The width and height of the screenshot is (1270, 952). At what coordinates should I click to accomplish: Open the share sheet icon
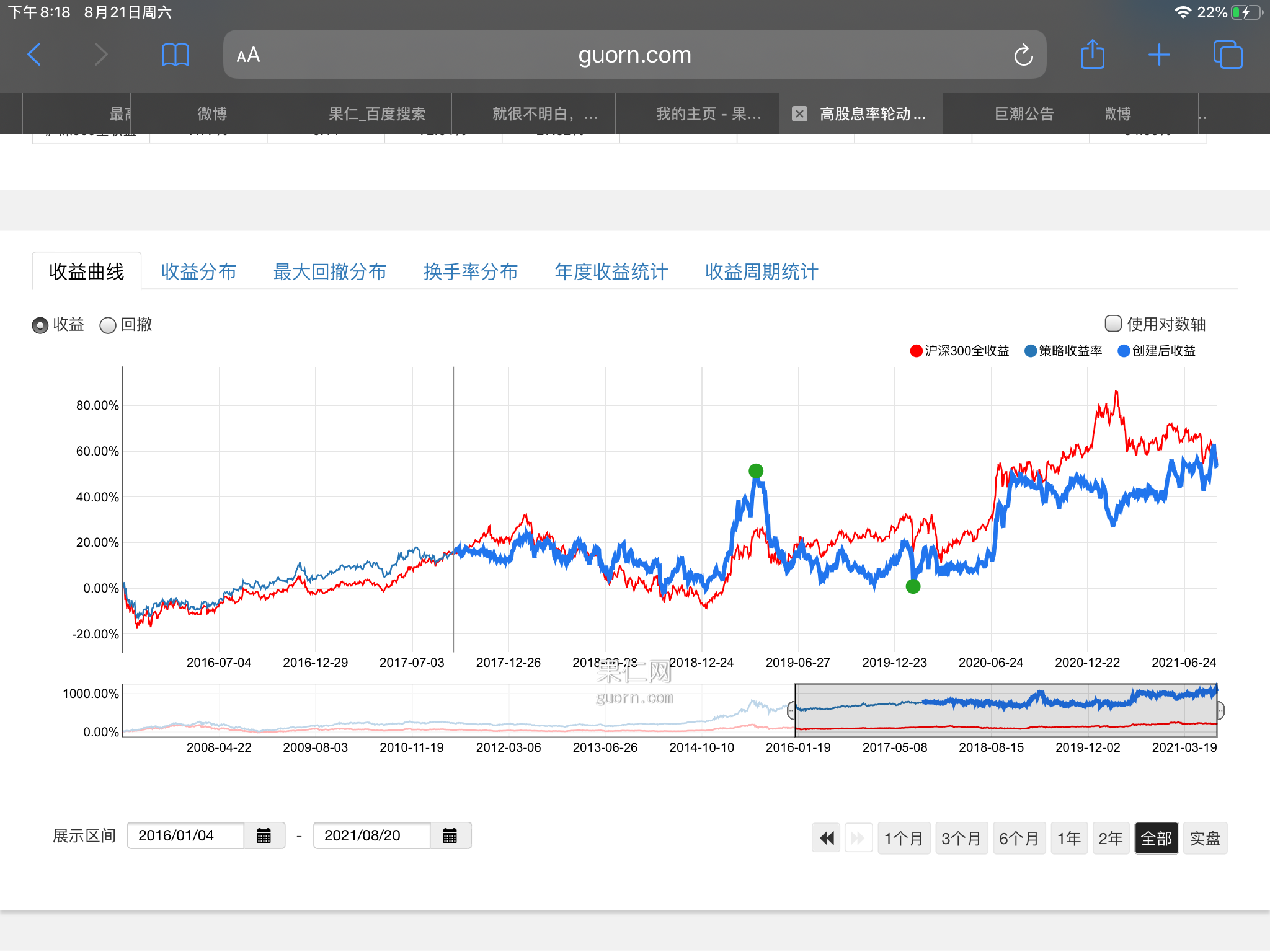tap(1092, 55)
